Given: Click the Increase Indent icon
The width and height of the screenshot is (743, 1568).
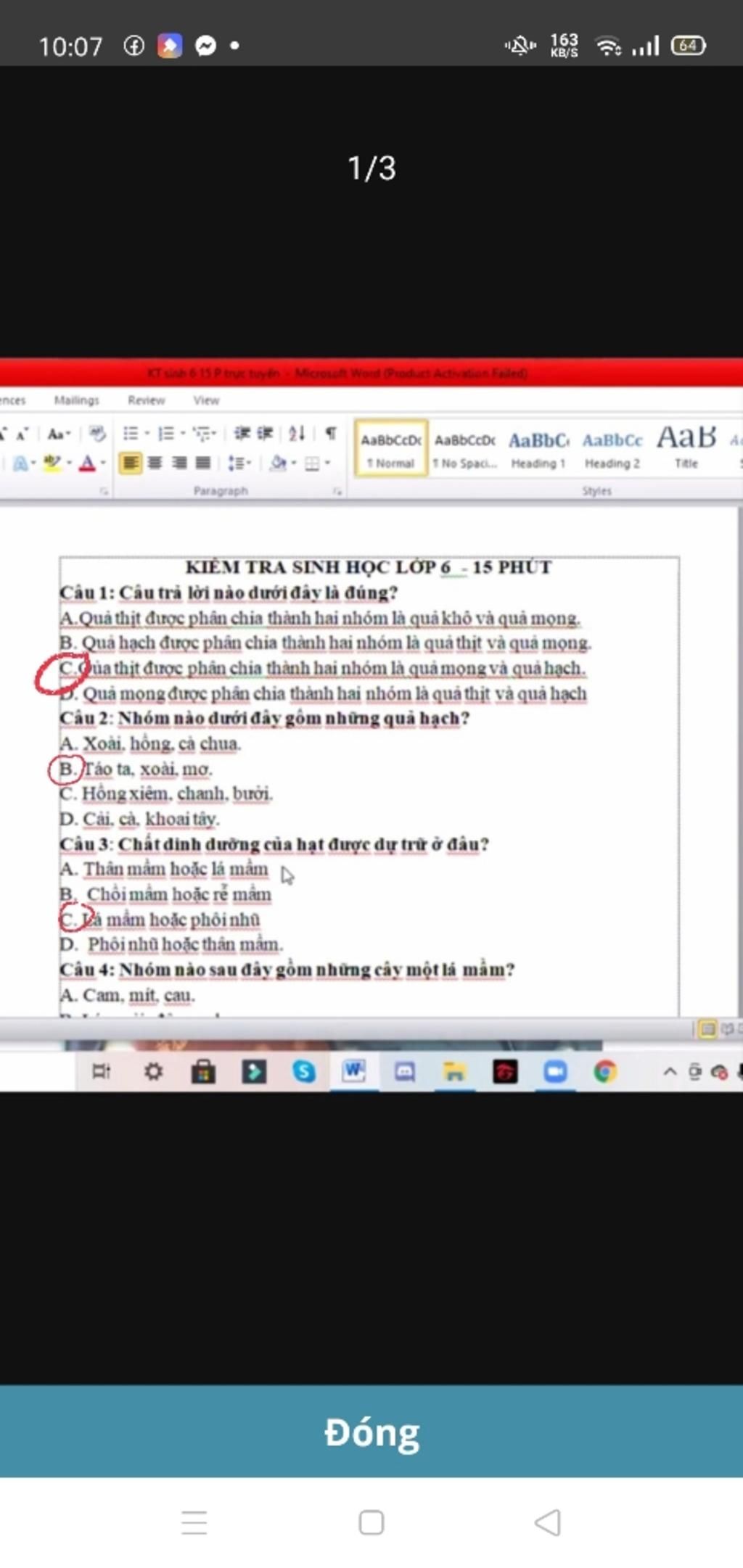Looking at the screenshot, I should click(x=265, y=434).
